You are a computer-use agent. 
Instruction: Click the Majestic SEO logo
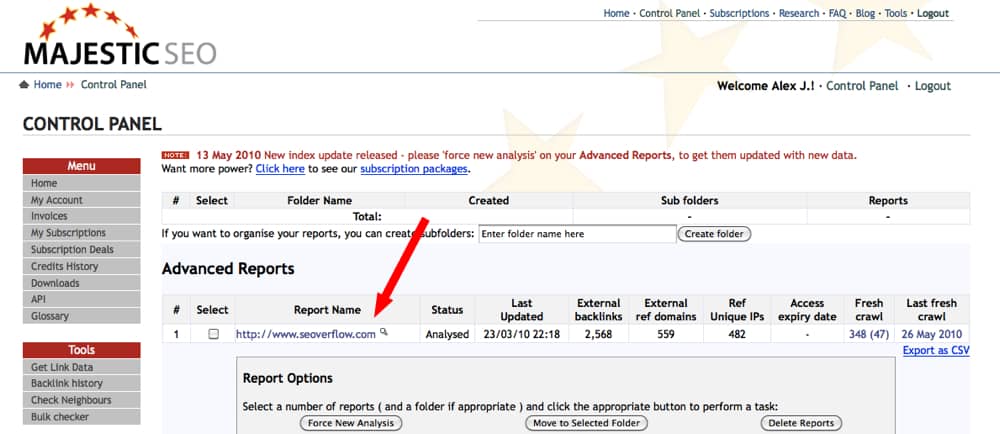120,36
